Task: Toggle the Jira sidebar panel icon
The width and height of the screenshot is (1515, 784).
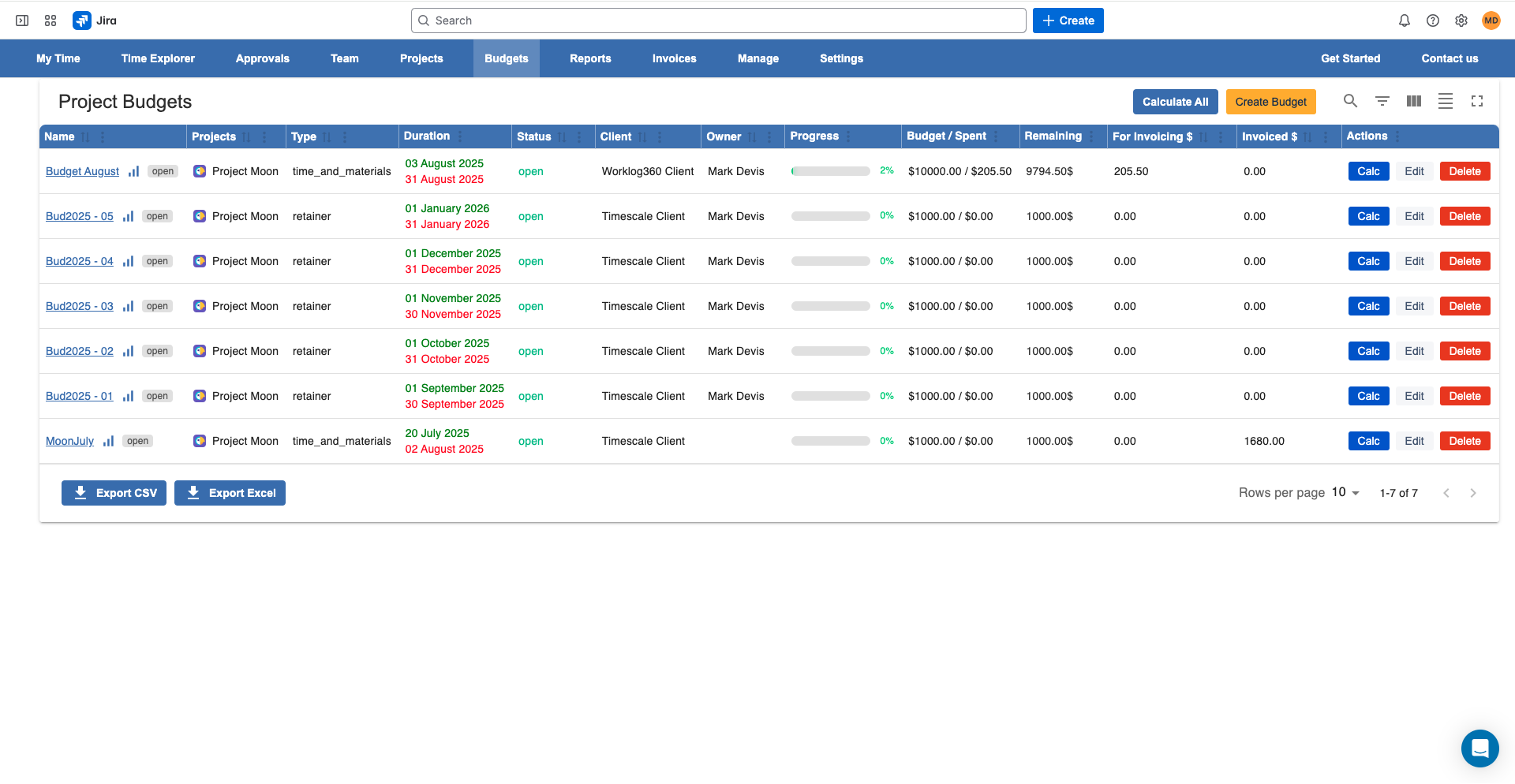Action: click(22, 21)
